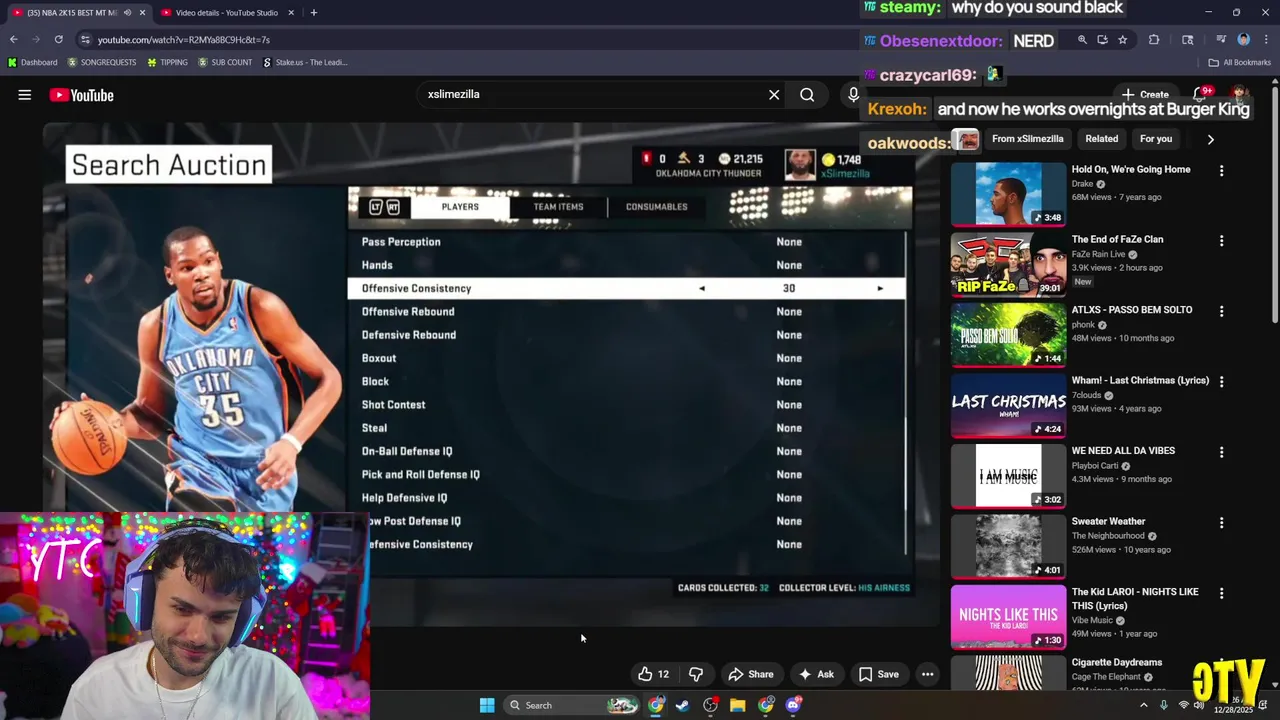Viewport: 1280px width, 720px height.
Task: Select the Related chip
Action: tap(1102, 139)
